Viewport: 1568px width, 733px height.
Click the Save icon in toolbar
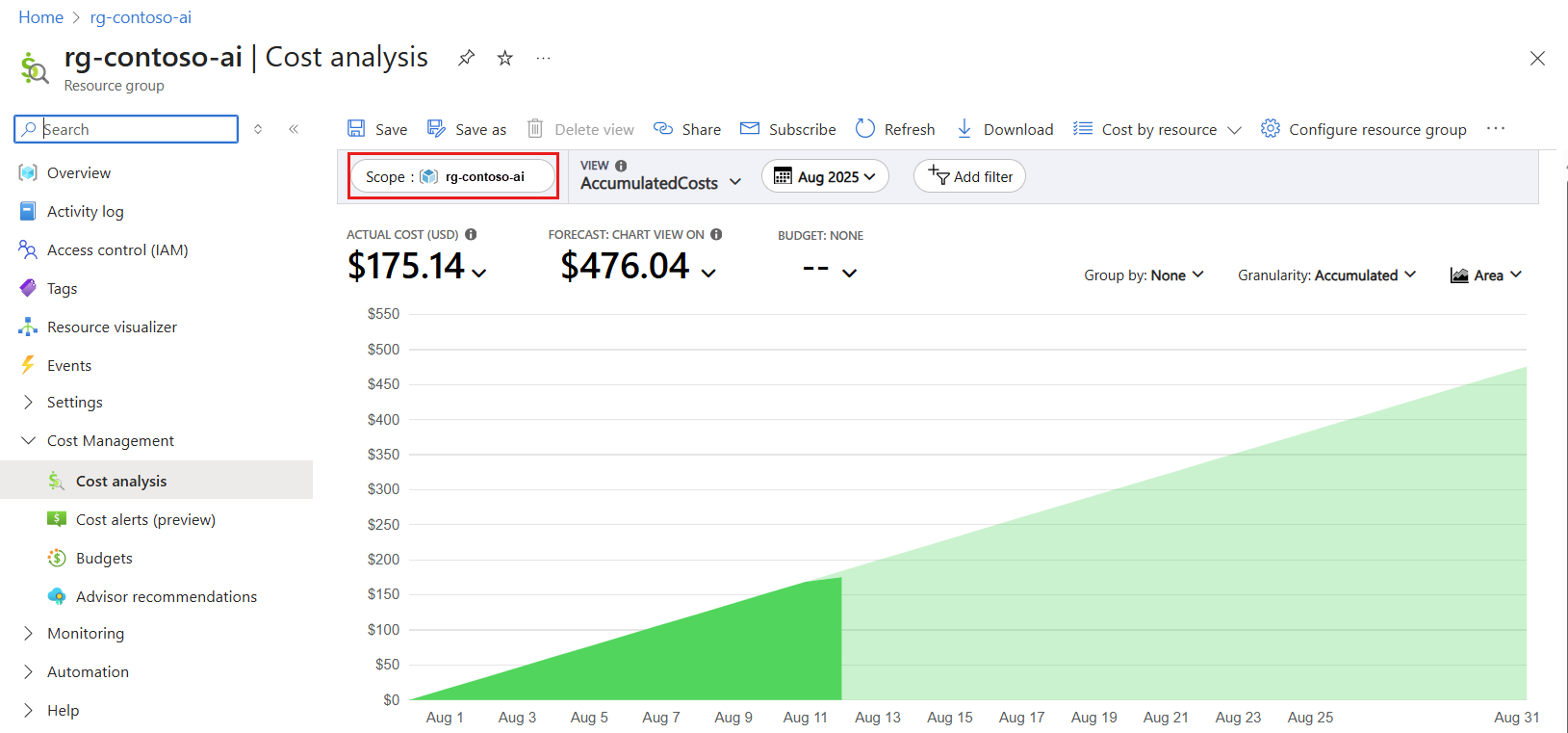click(356, 129)
